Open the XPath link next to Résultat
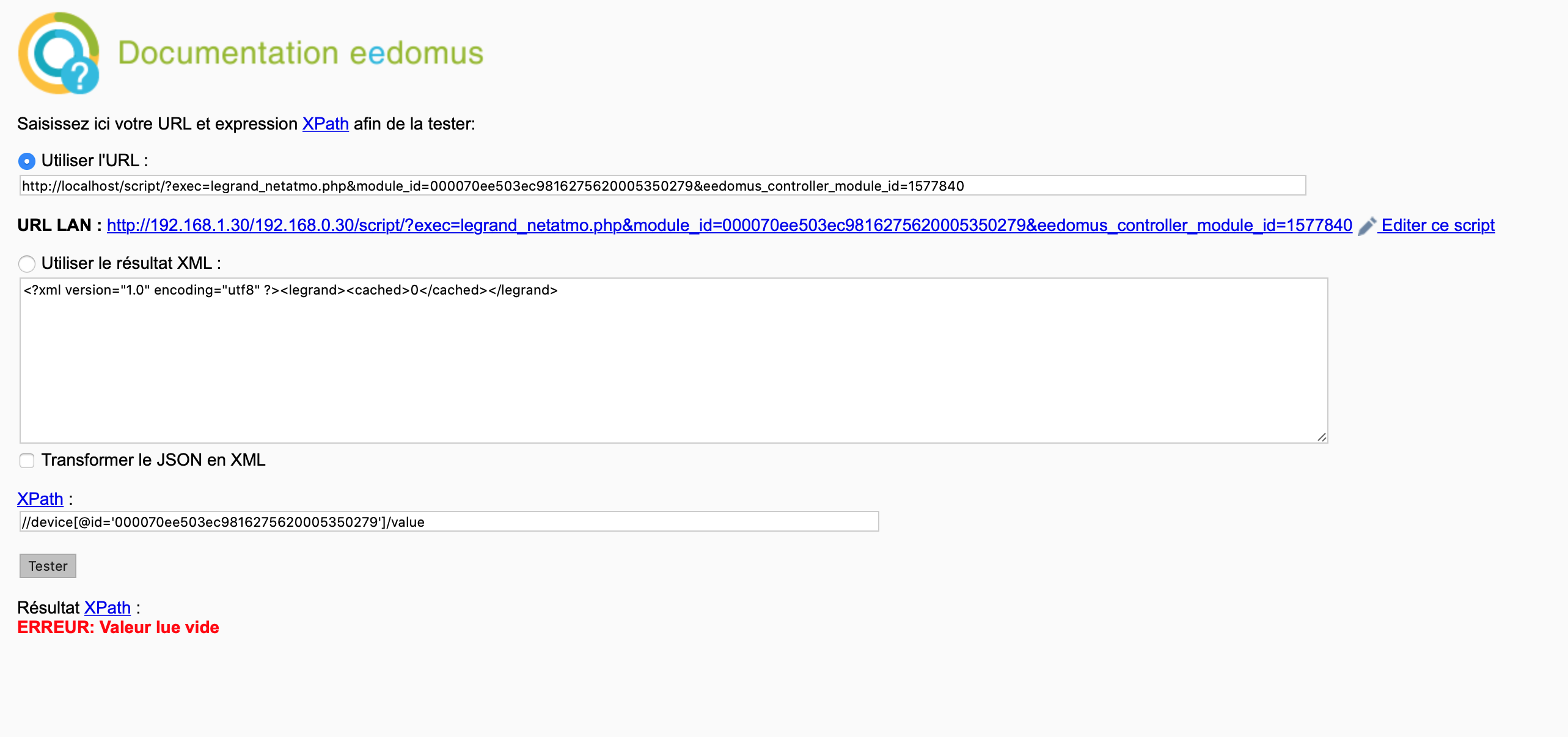This screenshot has height=737, width=1568. [108, 607]
